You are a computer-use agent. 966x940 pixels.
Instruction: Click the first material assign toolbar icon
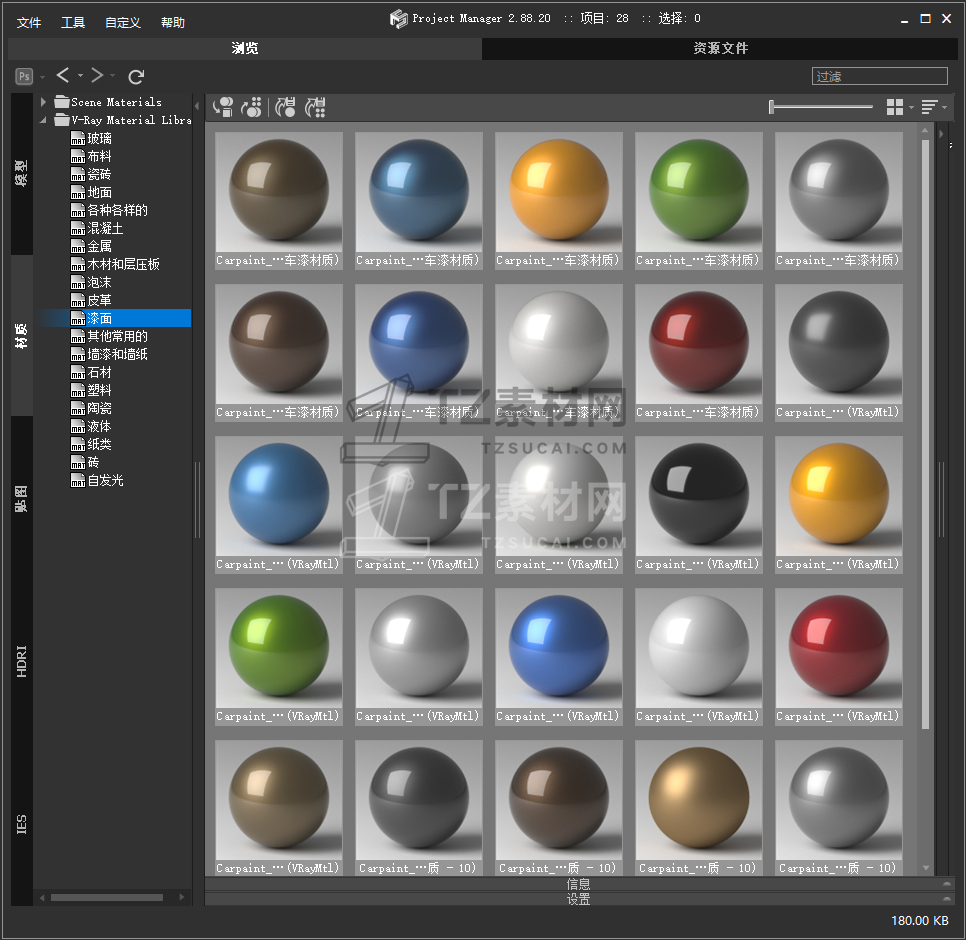[x=224, y=107]
